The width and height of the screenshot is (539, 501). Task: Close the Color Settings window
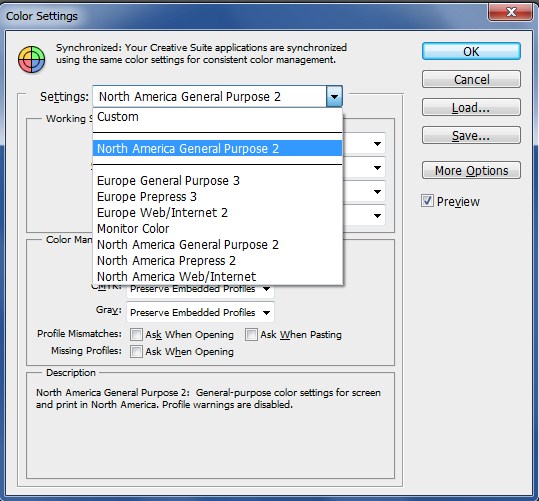(x=510, y=12)
